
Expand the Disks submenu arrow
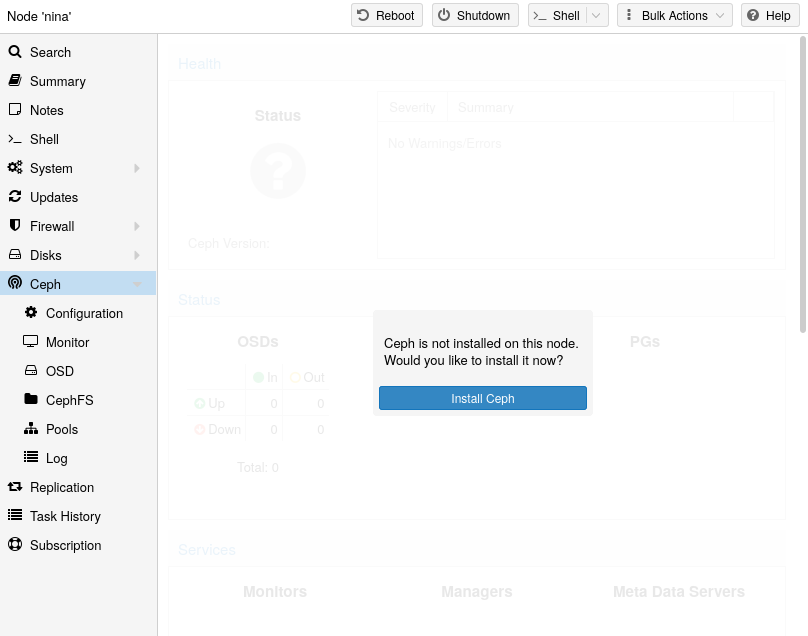tap(137, 255)
